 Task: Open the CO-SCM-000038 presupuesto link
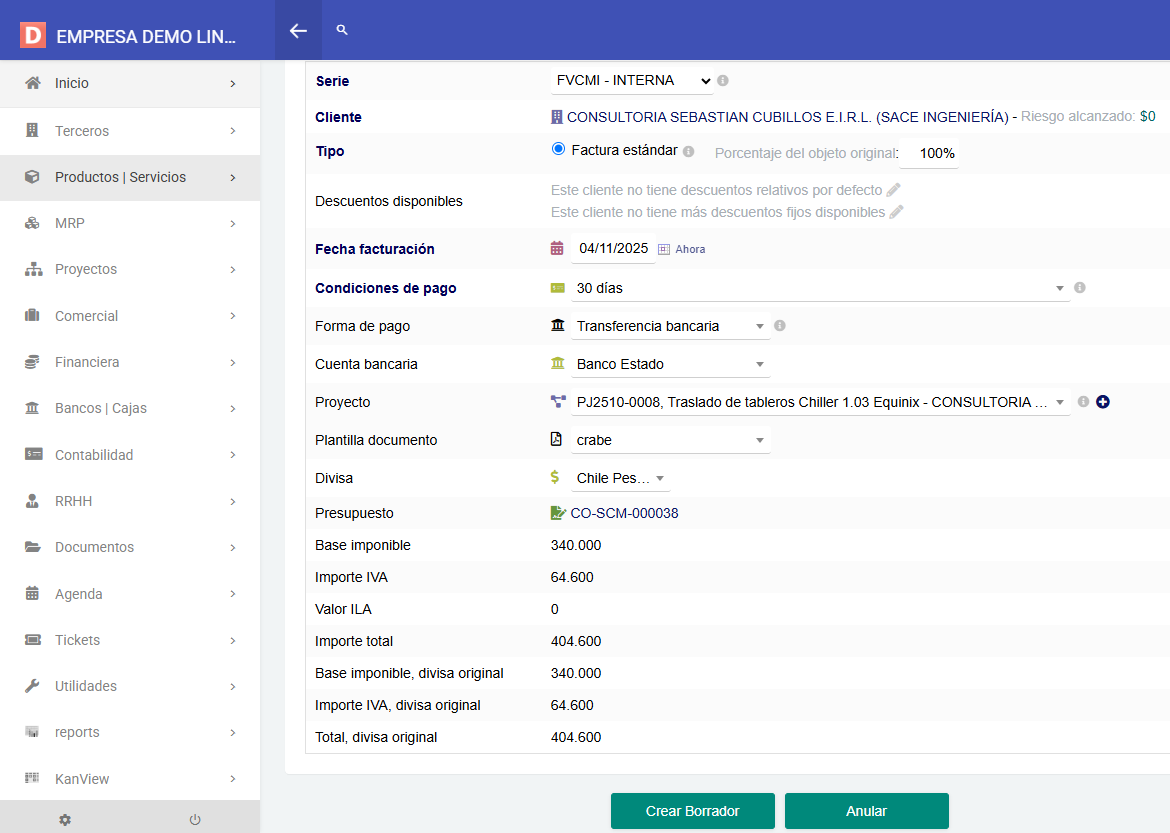tap(624, 513)
